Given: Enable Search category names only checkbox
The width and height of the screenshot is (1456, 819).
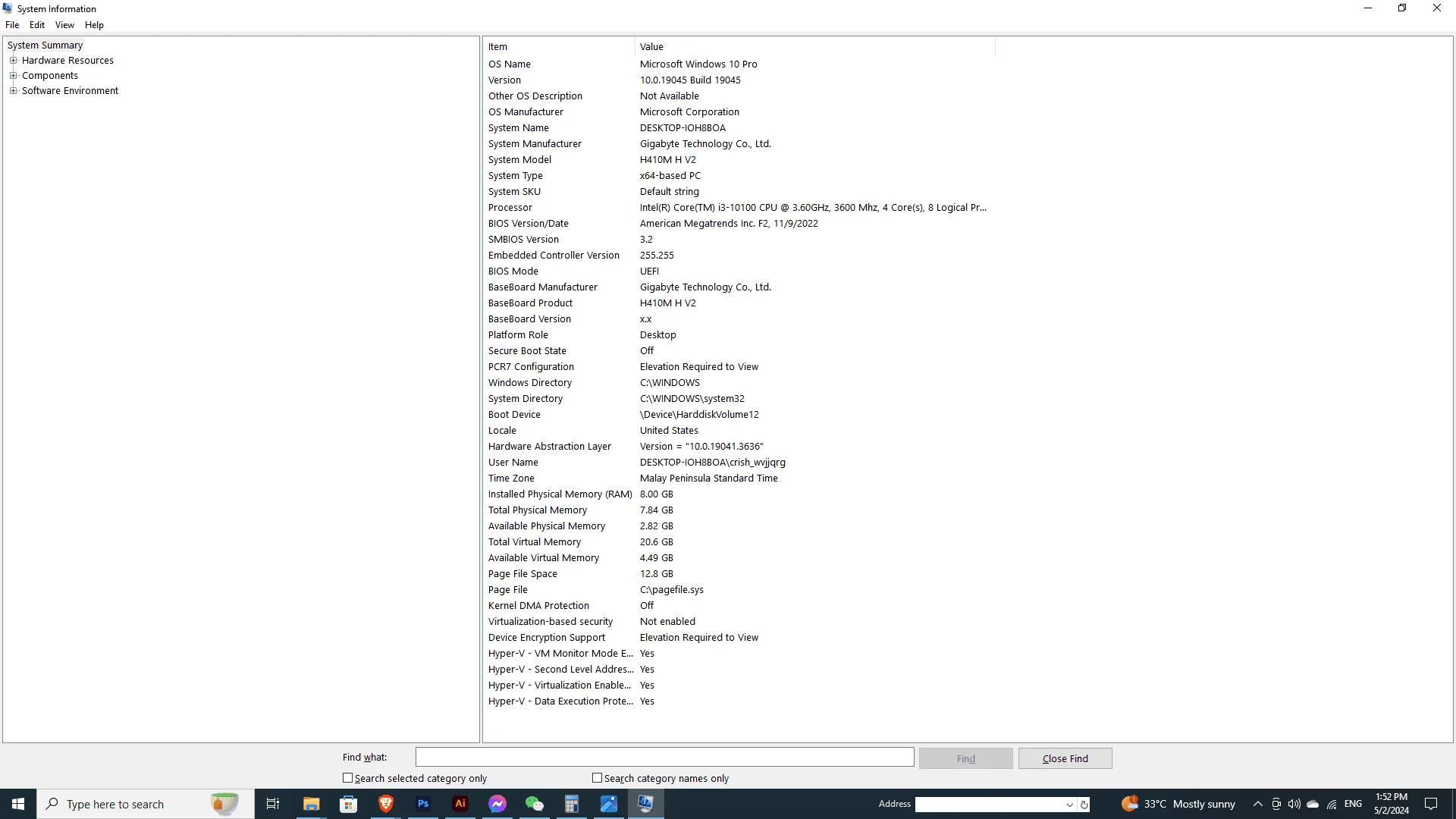Looking at the screenshot, I should coord(598,778).
